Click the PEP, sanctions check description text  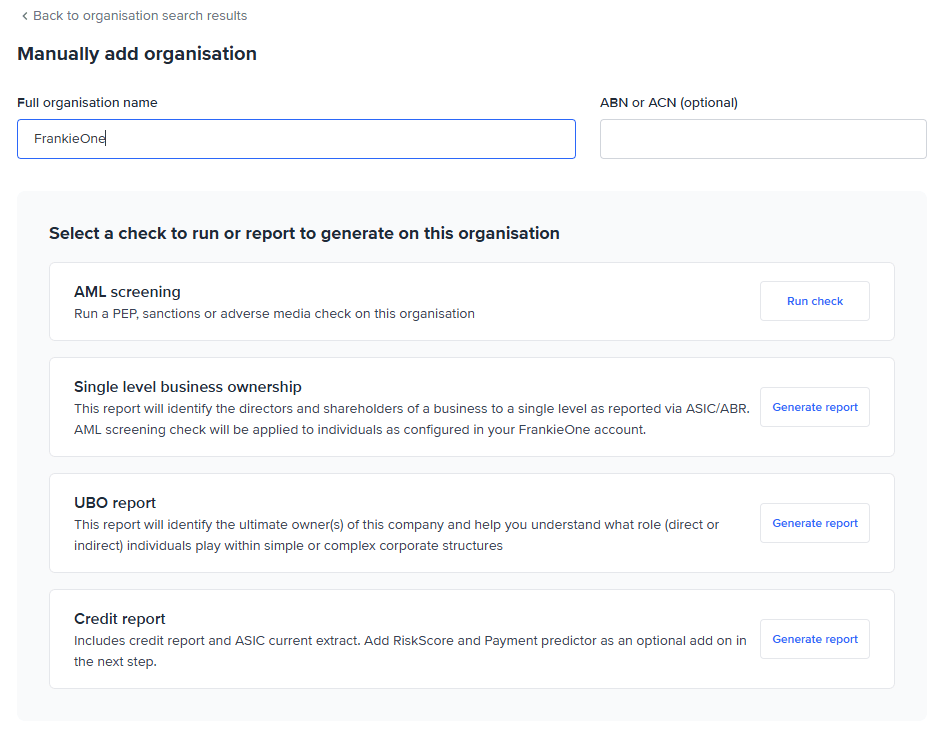pos(274,314)
